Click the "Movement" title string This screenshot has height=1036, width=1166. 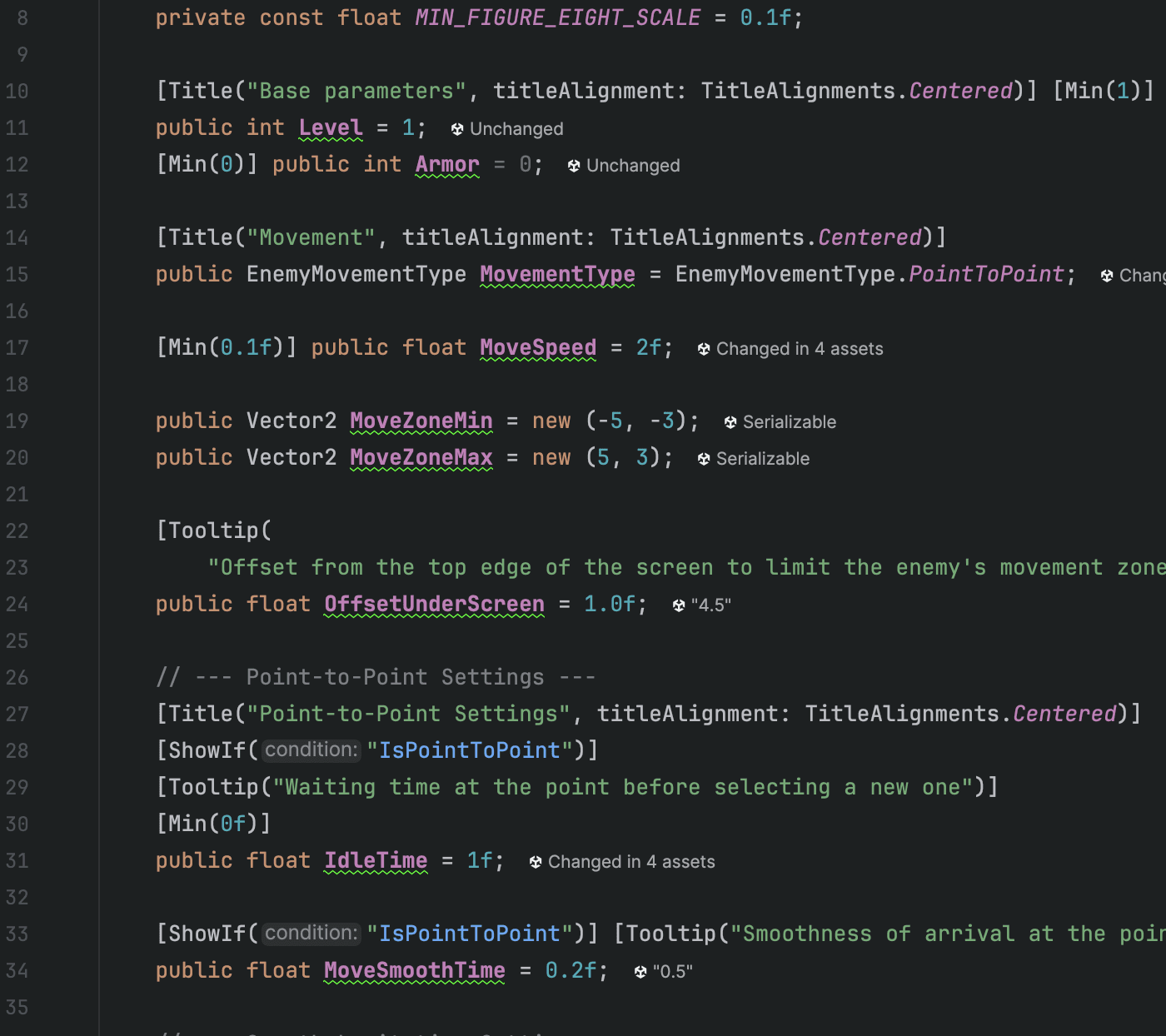coord(311,237)
